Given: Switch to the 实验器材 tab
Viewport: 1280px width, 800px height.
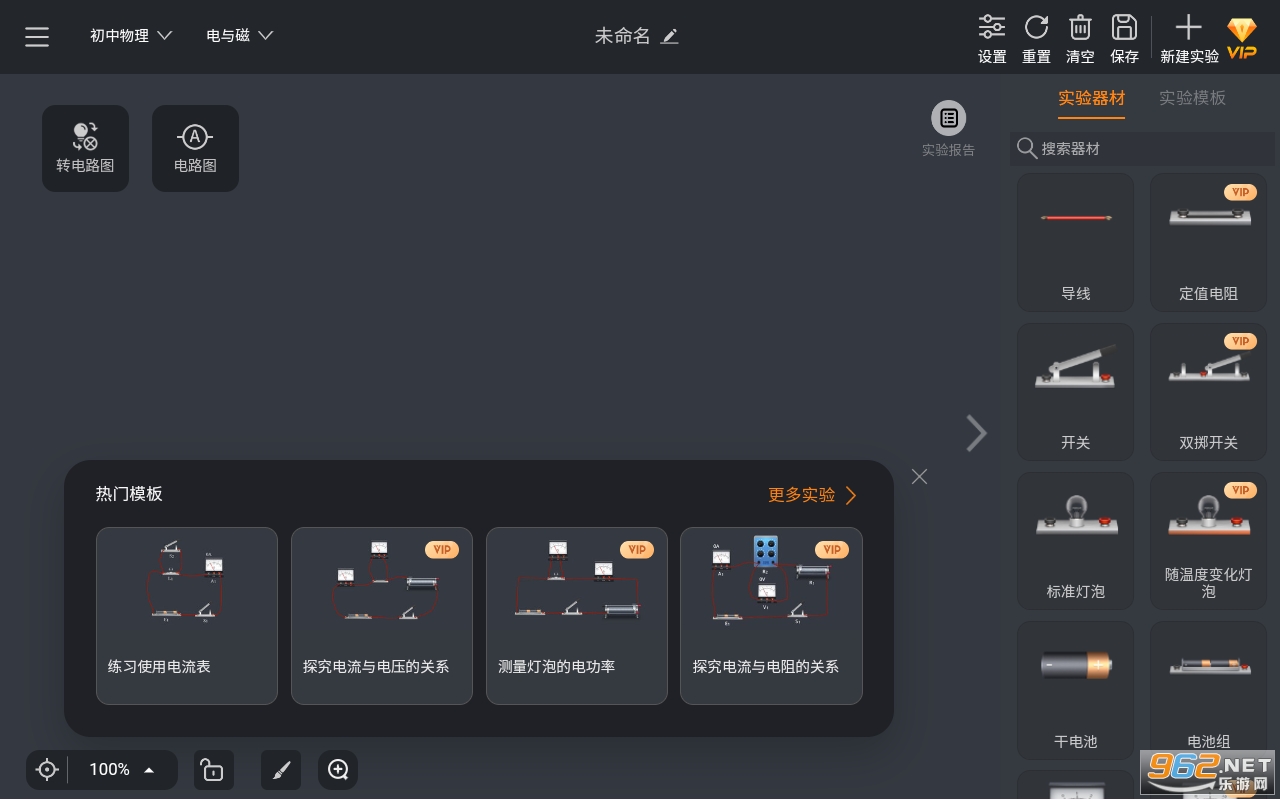Looking at the screenshot, I should click(1092, 98).
